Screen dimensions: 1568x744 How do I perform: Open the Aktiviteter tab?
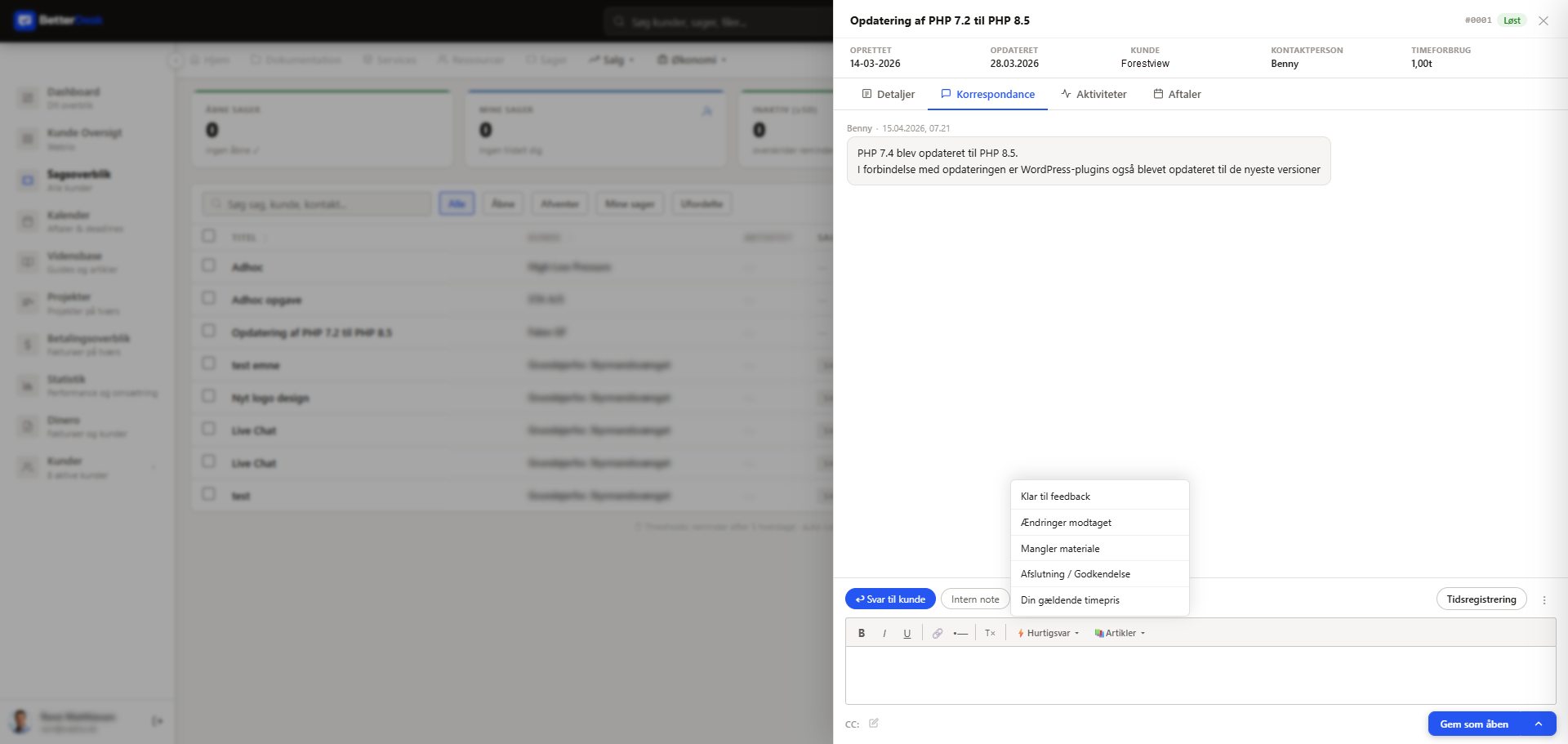pos(1094,94)
